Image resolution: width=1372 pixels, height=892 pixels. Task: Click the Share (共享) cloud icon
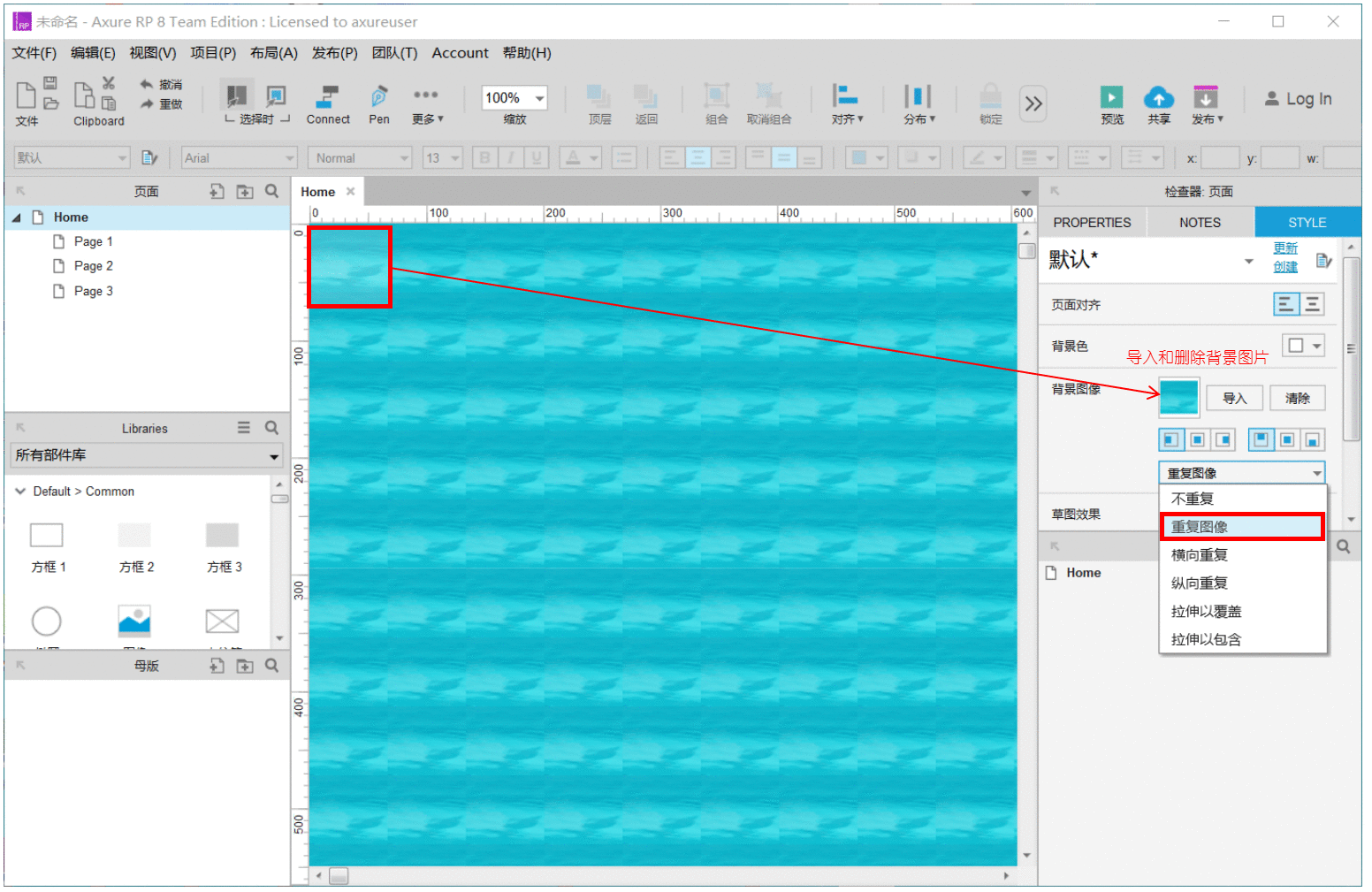pos(1158,97)
